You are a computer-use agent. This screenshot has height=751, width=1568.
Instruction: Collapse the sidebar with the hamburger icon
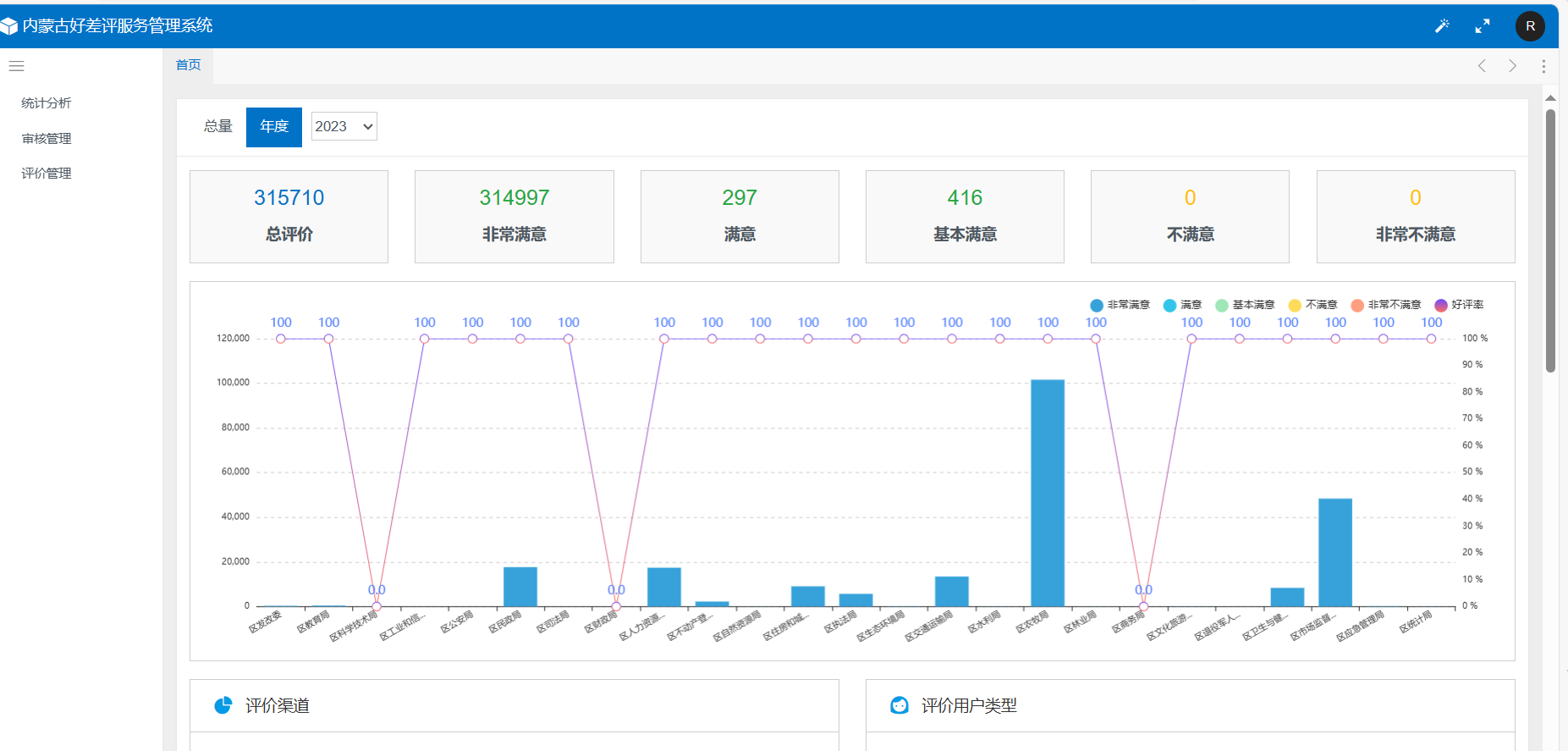click(x=16, y=66)
